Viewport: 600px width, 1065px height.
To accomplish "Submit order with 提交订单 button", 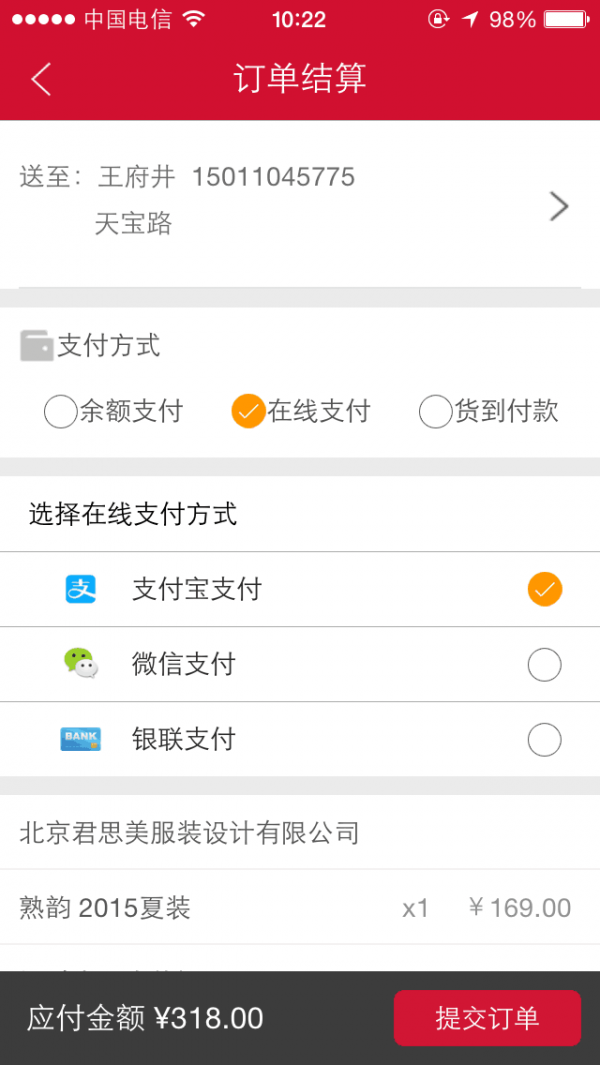I will [487, 1018].
